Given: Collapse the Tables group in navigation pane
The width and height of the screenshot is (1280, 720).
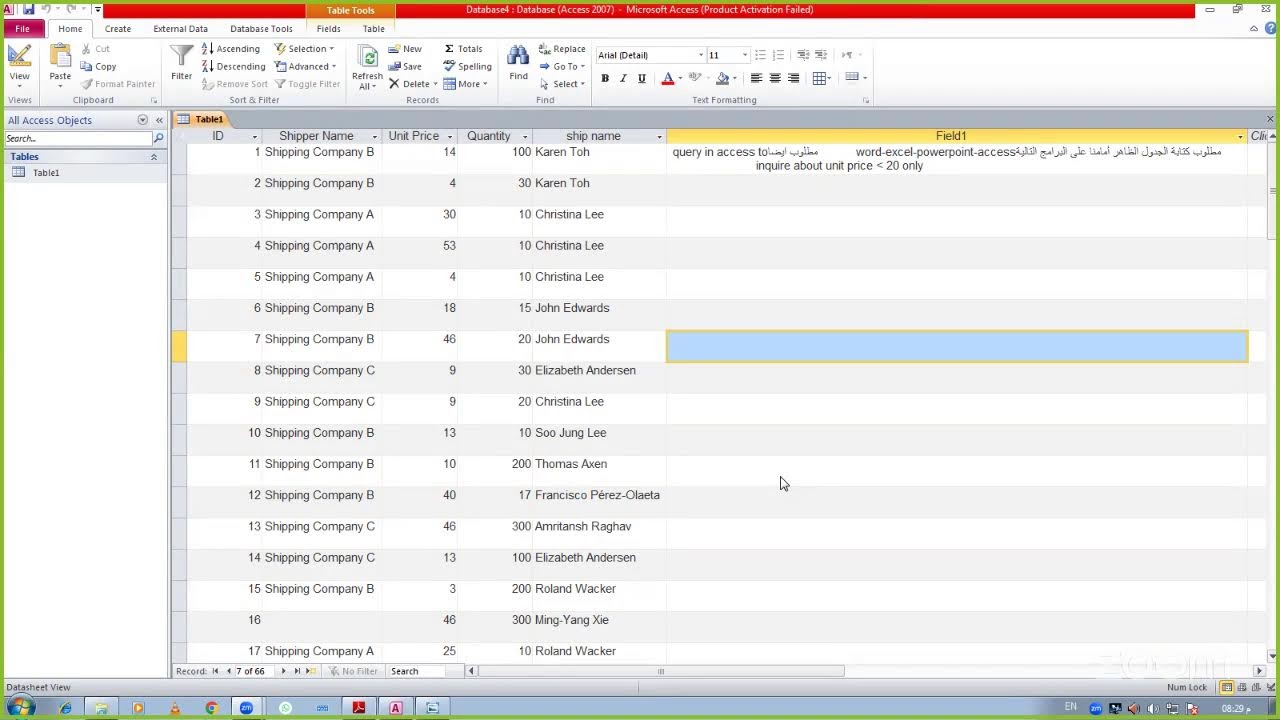Looking at the screenshot, I should click(x=154, y=157).
